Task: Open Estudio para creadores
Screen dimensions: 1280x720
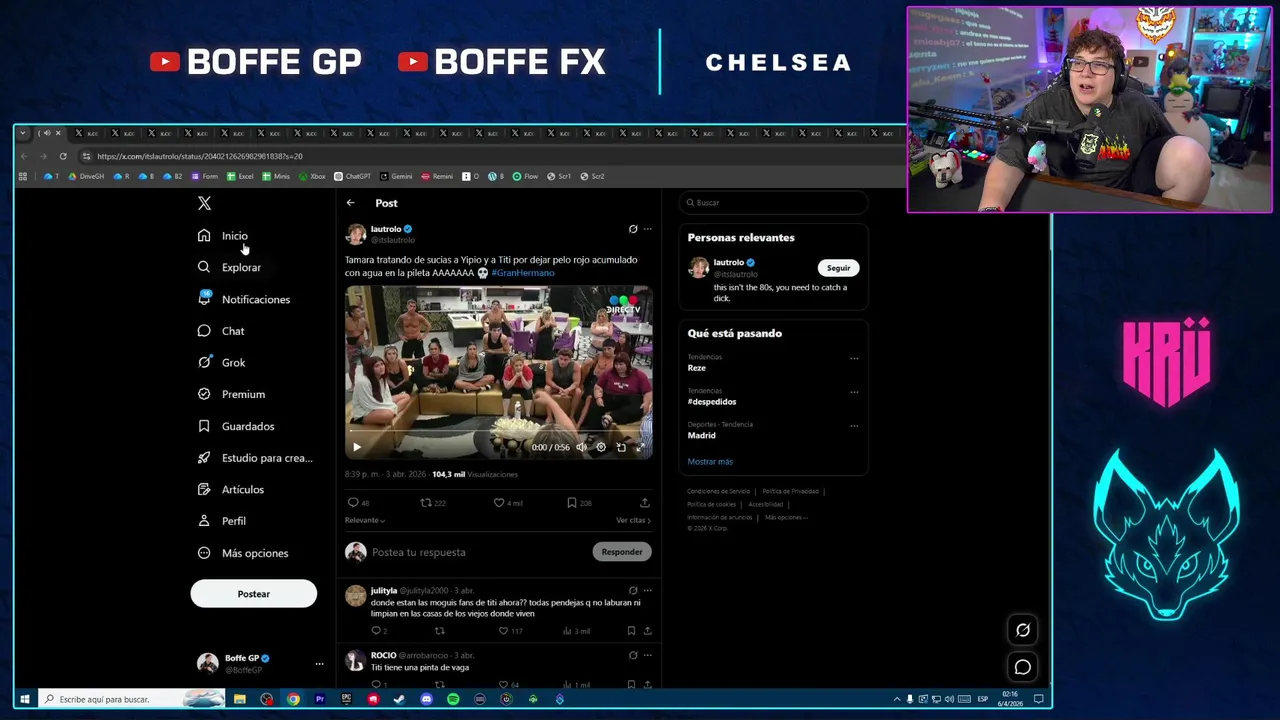Action: pos(255,458)
